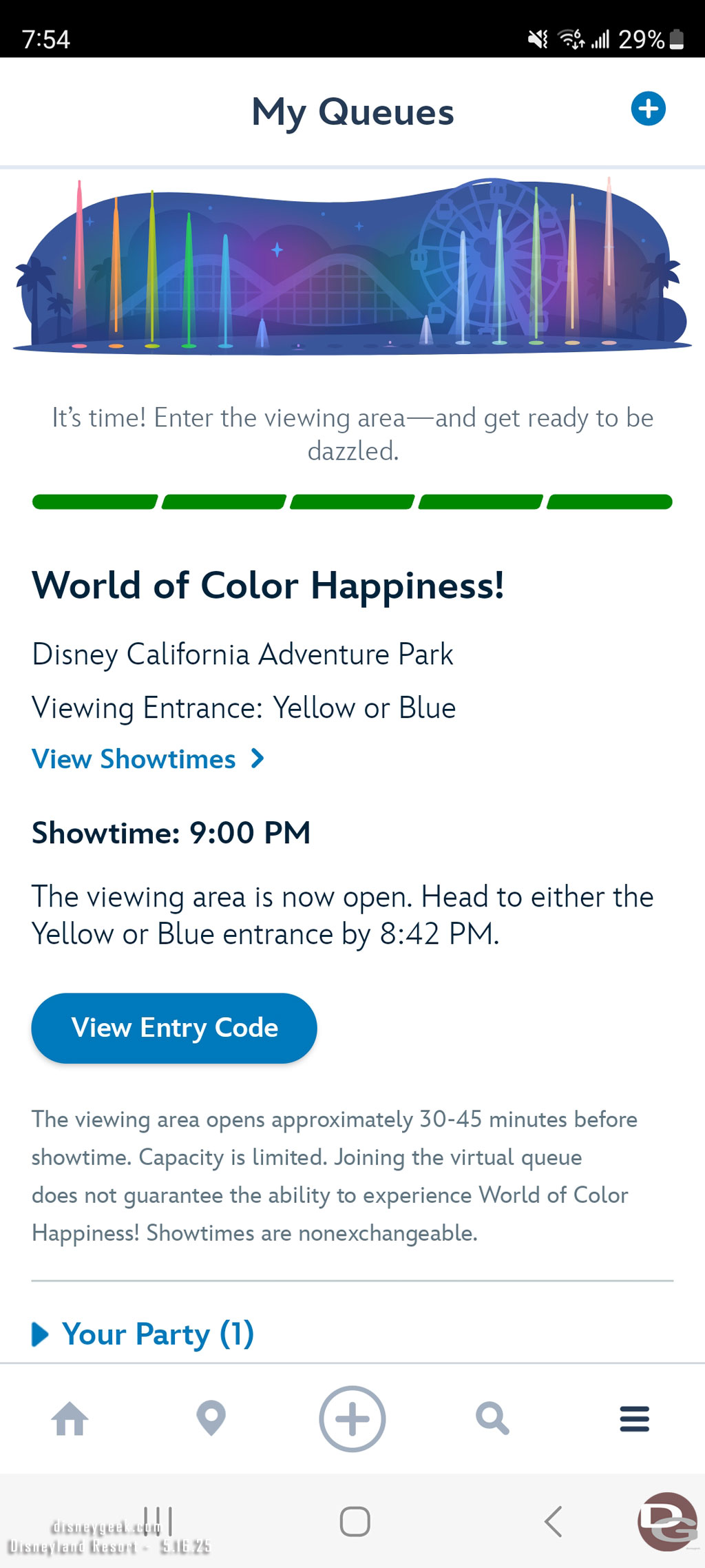Tap the center circled plus button
The width and height of the screenshot is (705, 1568).
[x=352, y=1419]
